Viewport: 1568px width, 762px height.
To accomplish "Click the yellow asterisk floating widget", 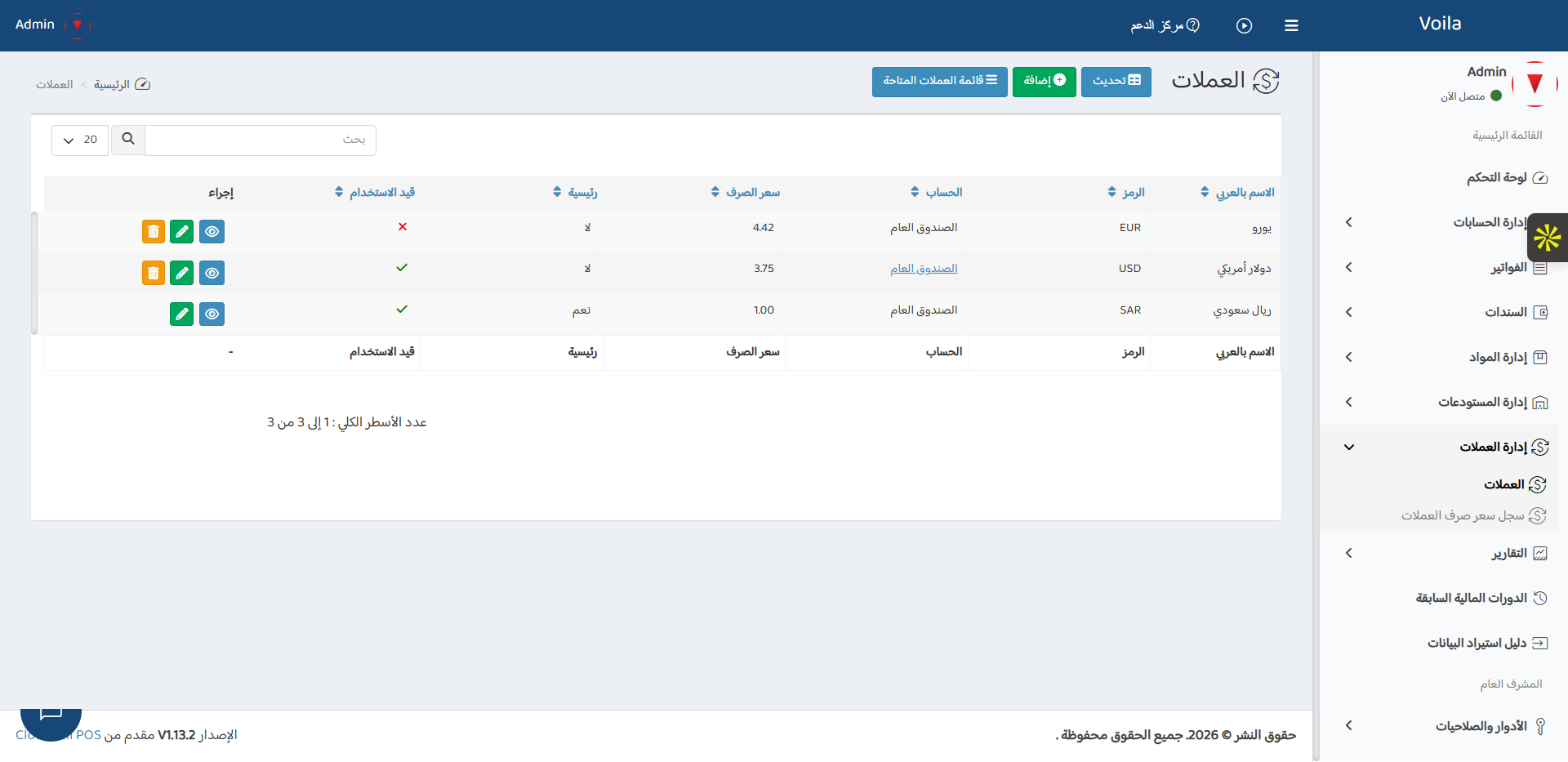I will click(x=1548, y=238).
